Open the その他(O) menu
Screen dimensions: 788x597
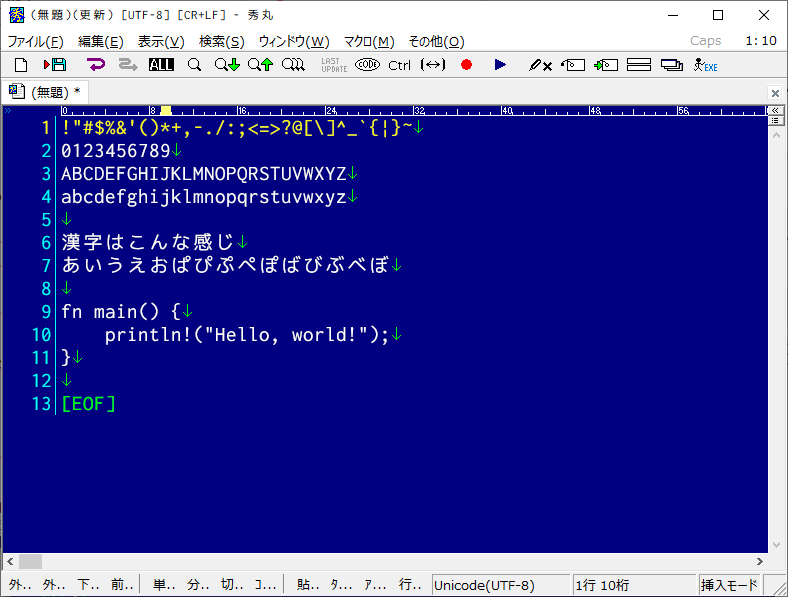pyautogui.click(x=436, y=41)
